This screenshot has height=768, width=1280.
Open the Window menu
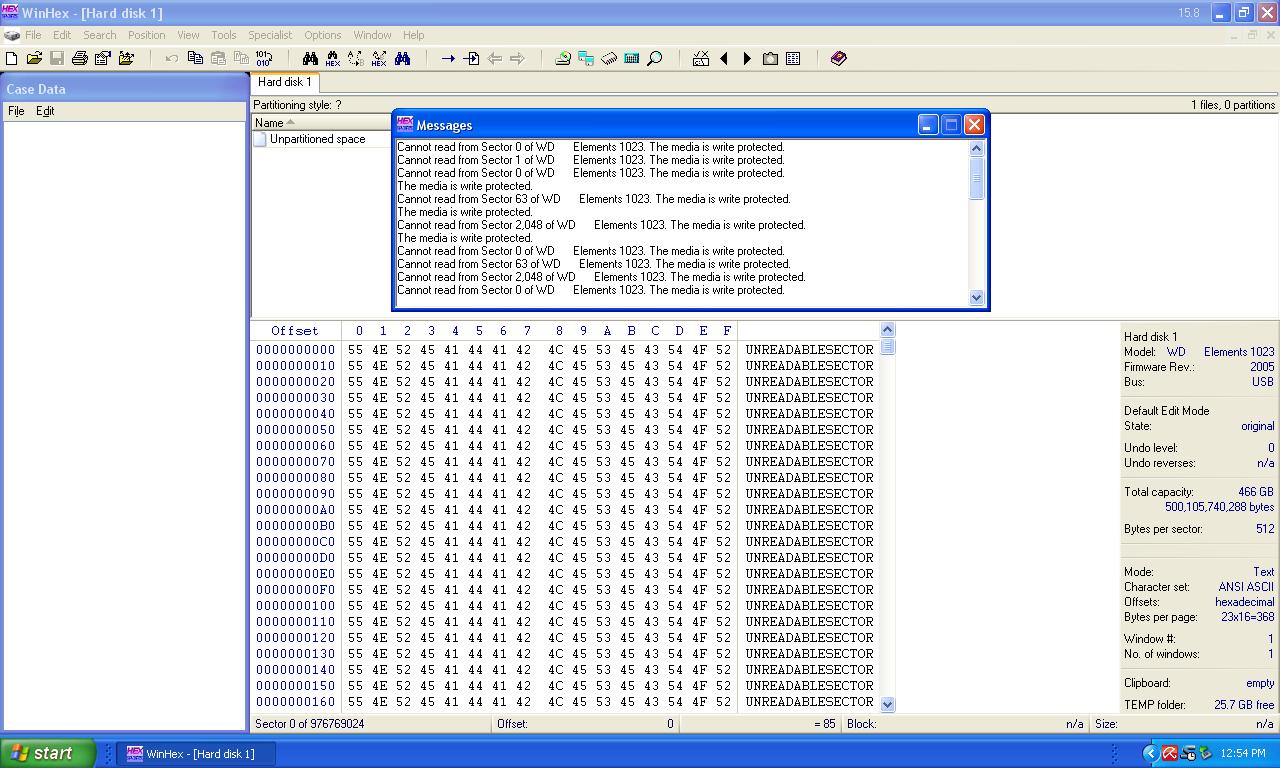point(372,35)
